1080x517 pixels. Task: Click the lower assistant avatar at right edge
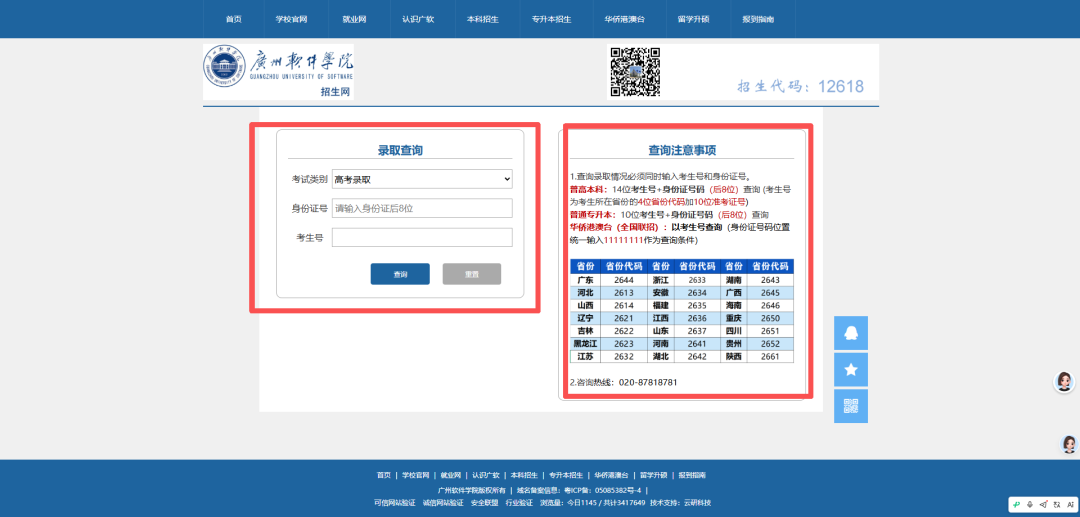click(1068, 444)
